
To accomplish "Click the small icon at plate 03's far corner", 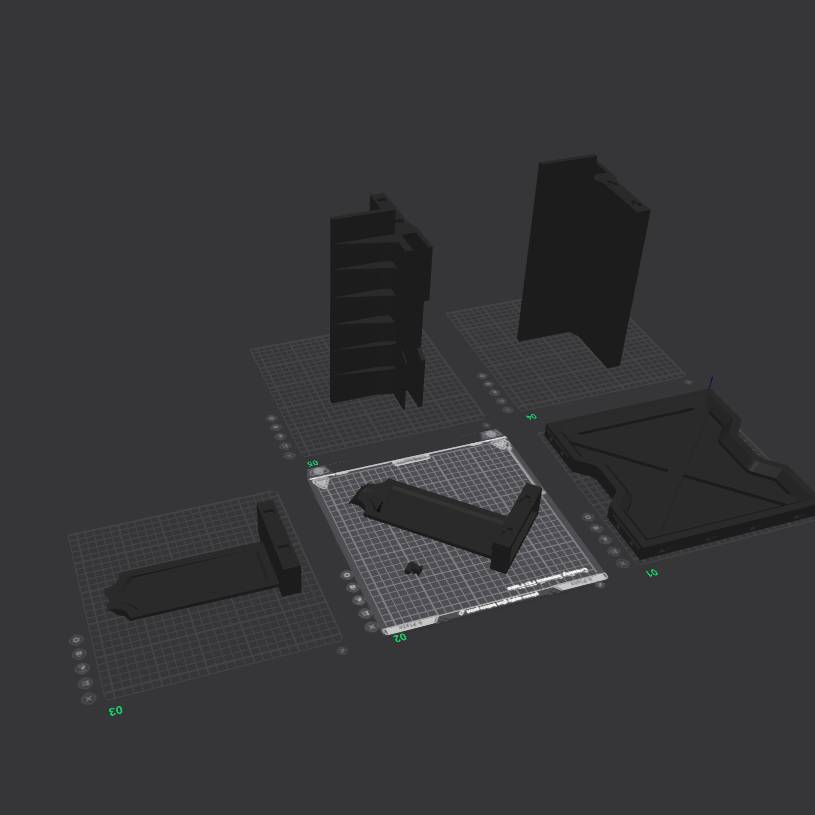I will coord(341,650).
